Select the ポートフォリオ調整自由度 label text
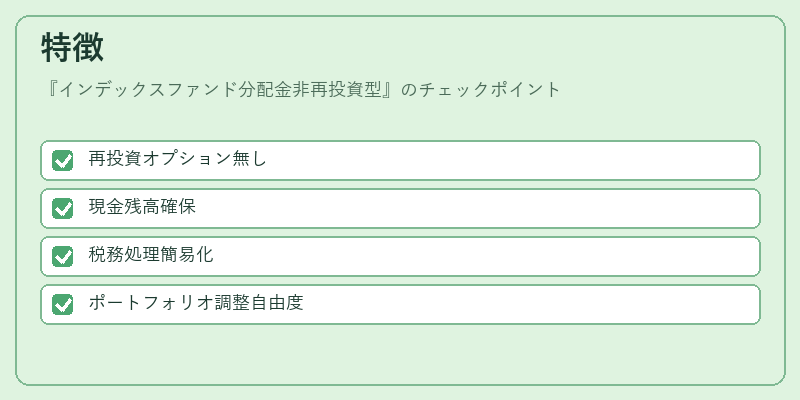 point(195,303)
